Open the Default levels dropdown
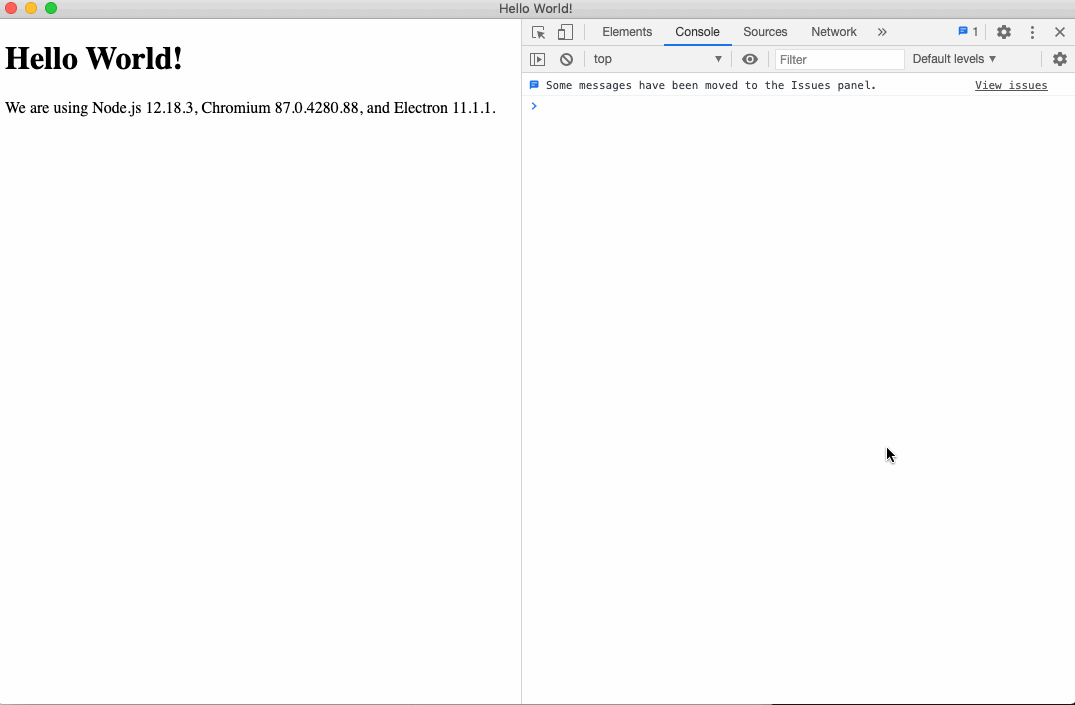 [x=954, y=60]
